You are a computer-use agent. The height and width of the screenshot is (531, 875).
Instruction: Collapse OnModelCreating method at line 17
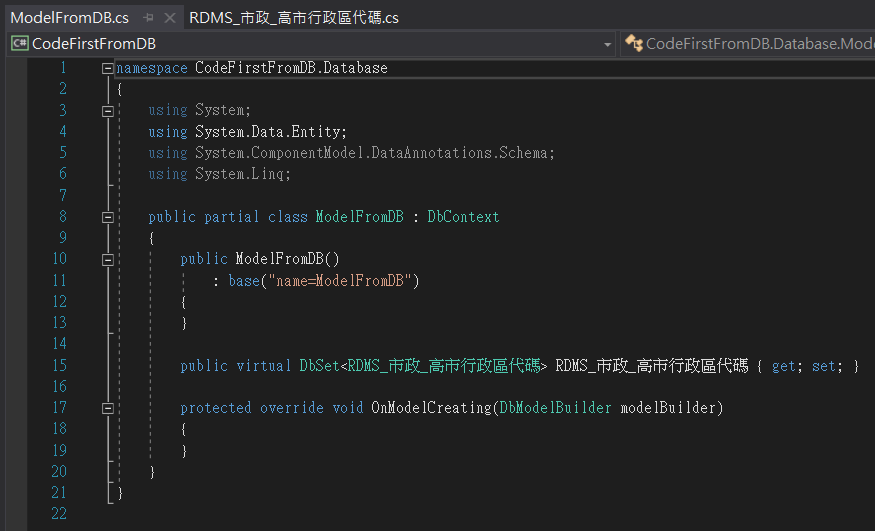pos(108,408)
